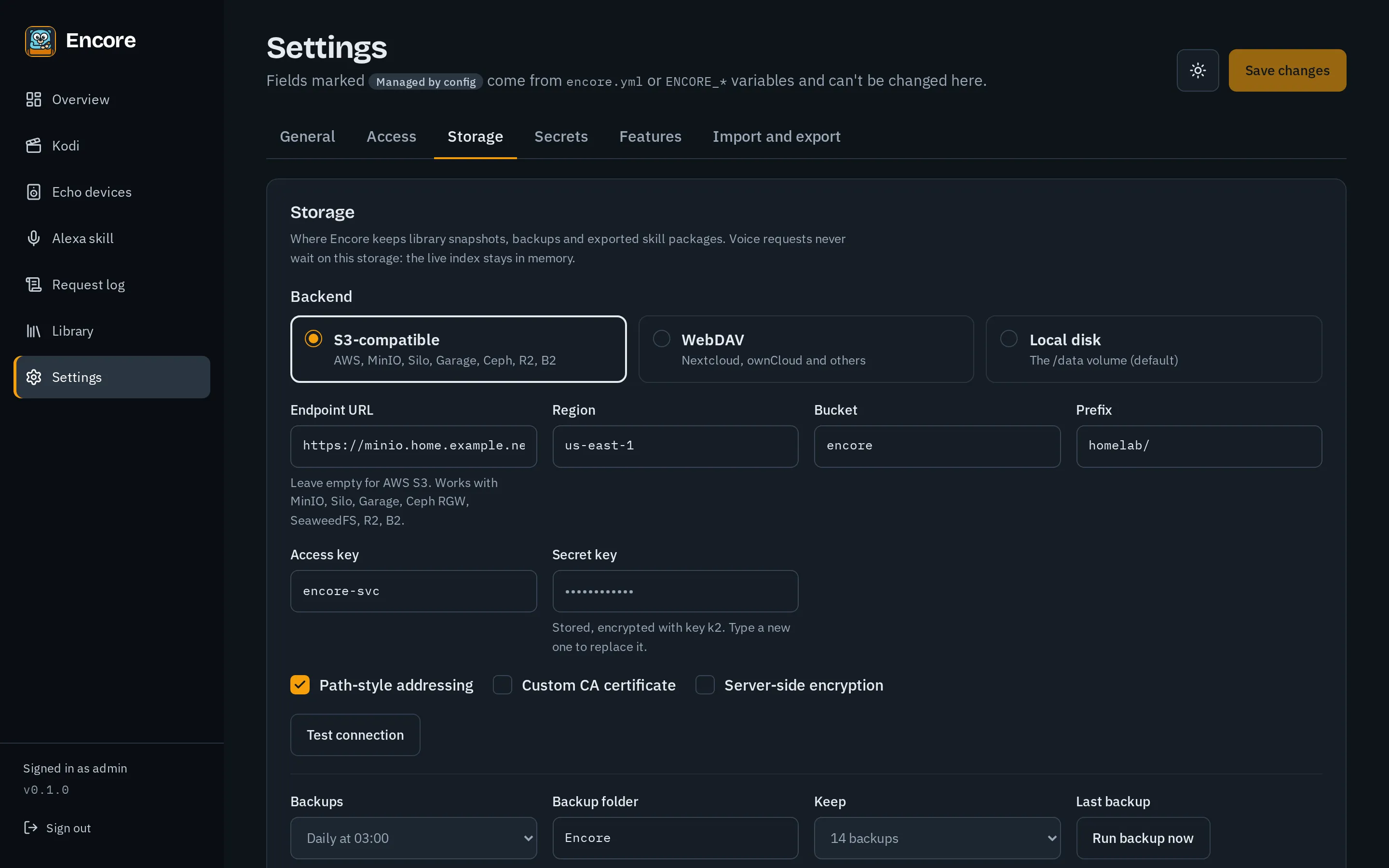The width and height of the screenshot is (1389, 868).
Task: Switch to General tab
Action: click(x=307, y=136)
